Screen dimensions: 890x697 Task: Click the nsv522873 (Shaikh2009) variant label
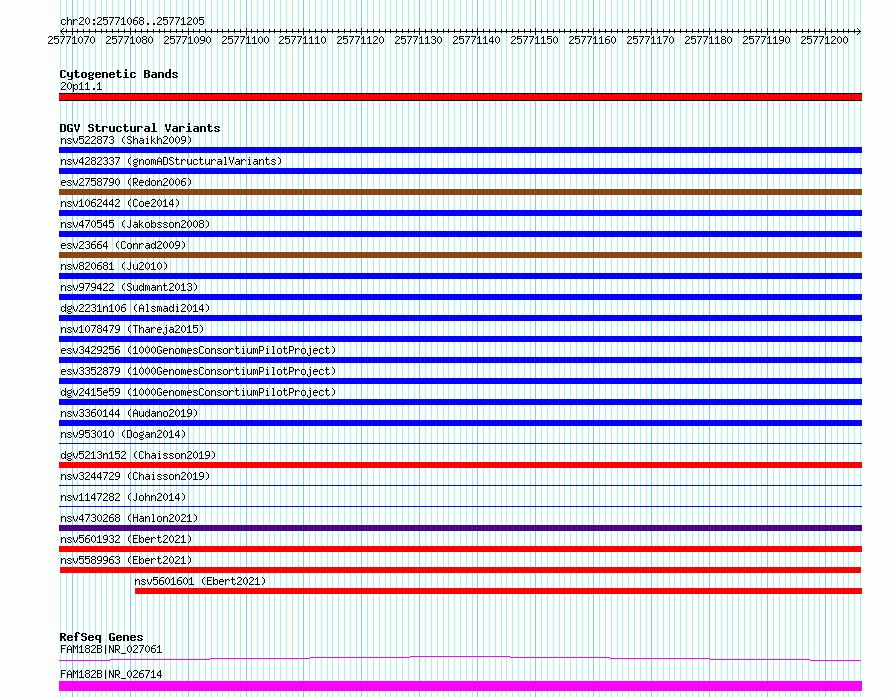126,140
